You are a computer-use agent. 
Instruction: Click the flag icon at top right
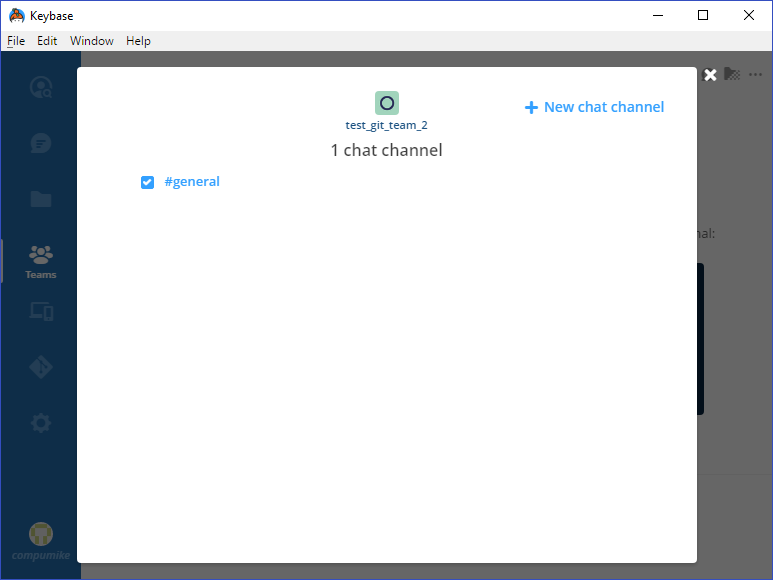click(x=732, y=74)
